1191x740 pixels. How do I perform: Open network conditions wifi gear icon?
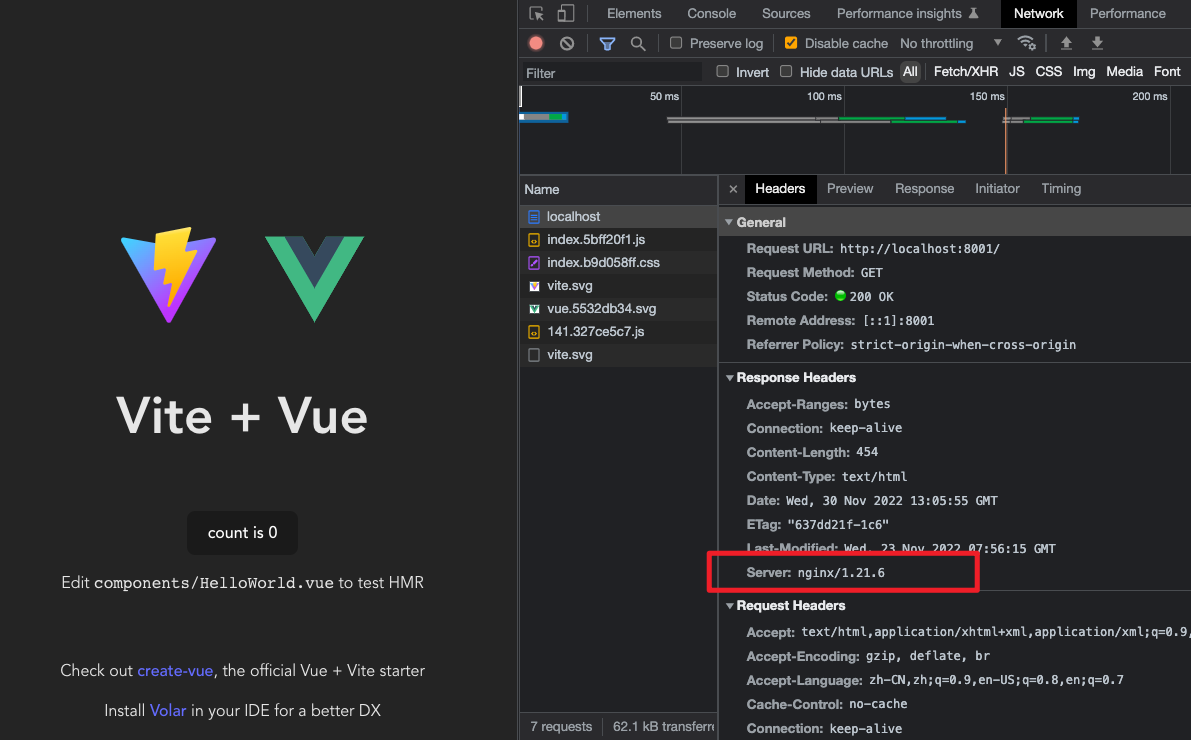(1027, 43)
